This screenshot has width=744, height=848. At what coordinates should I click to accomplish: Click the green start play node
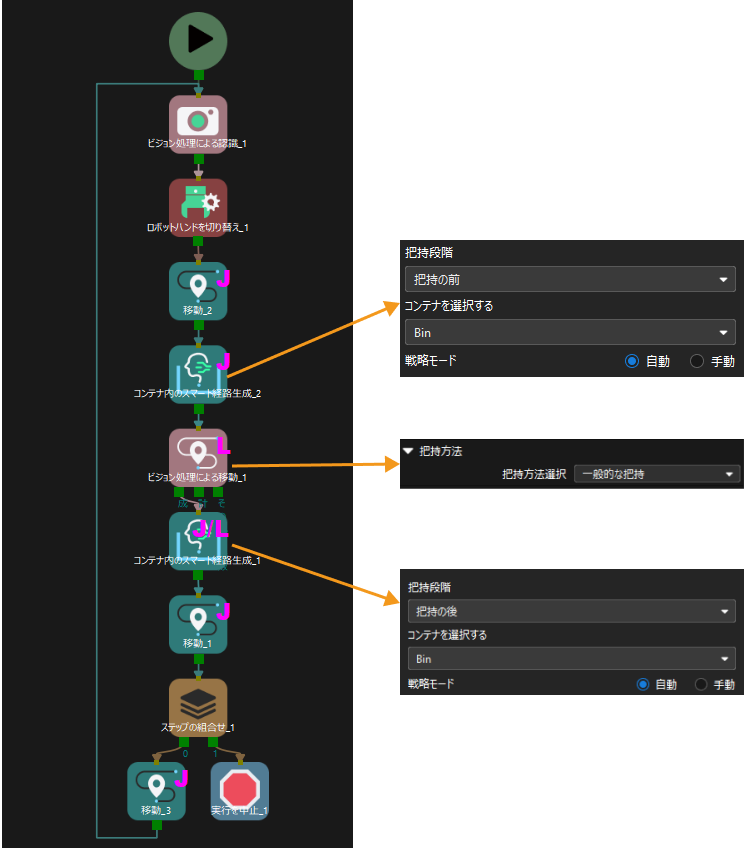(x=198, y=41)
